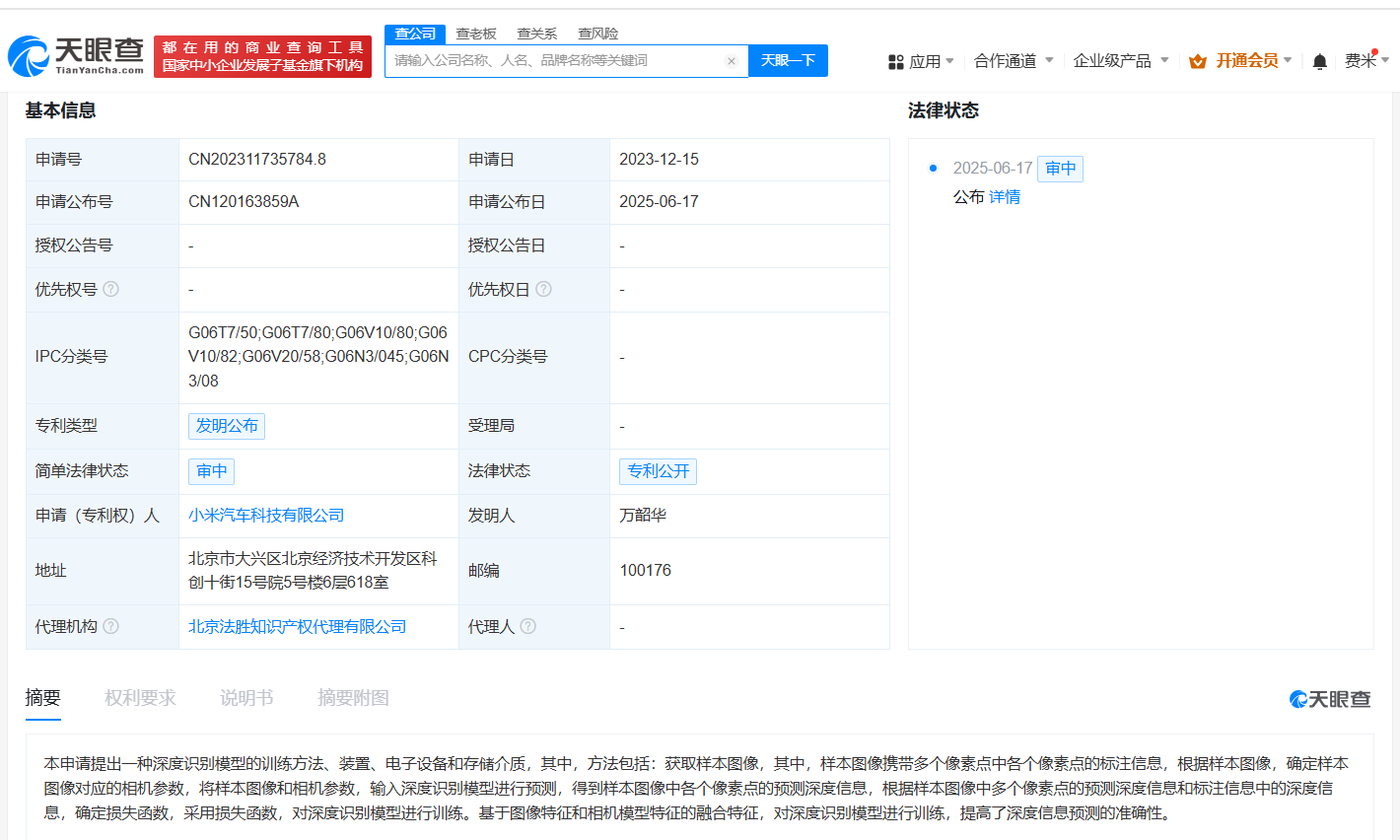Open the 小米汽车科技有限公司 company link
This screenshot has width=1400, height=840.
point(266,516)
